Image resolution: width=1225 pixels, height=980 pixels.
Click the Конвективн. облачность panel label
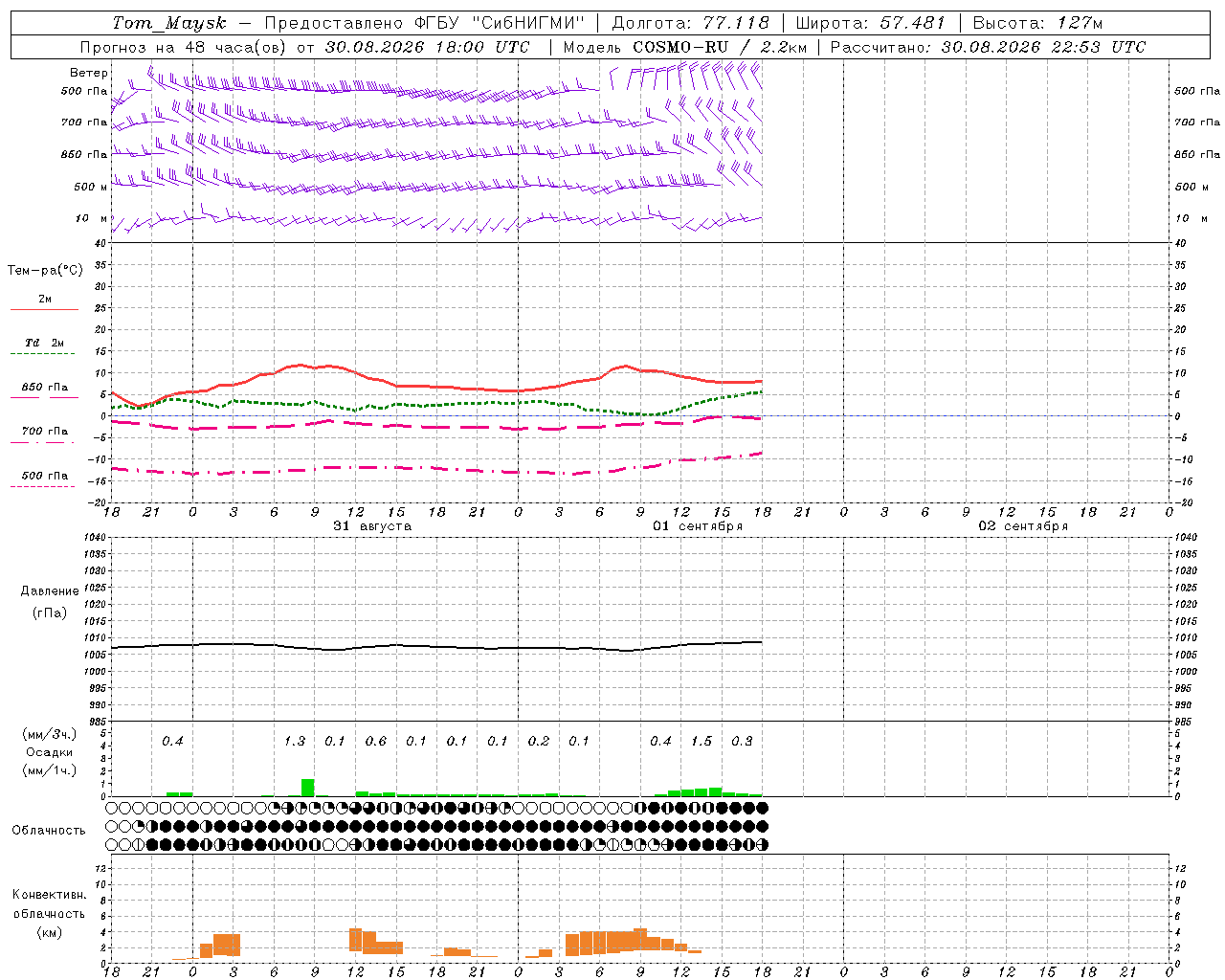tap(49, 913)
